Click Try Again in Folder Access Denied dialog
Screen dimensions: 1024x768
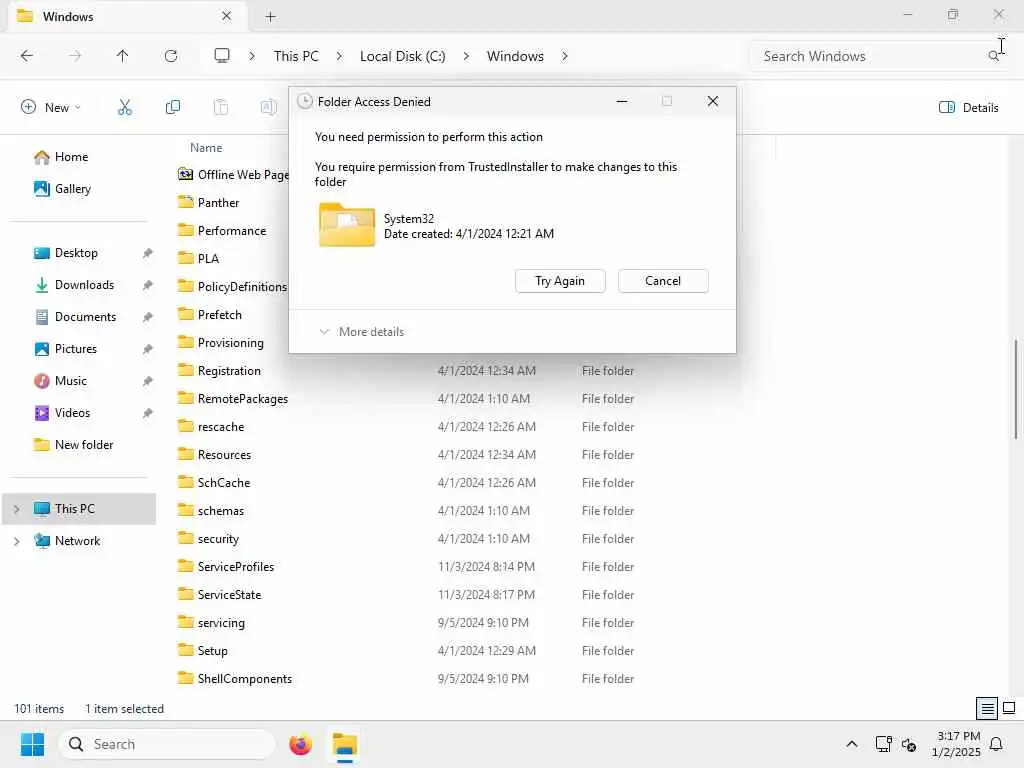560,281
